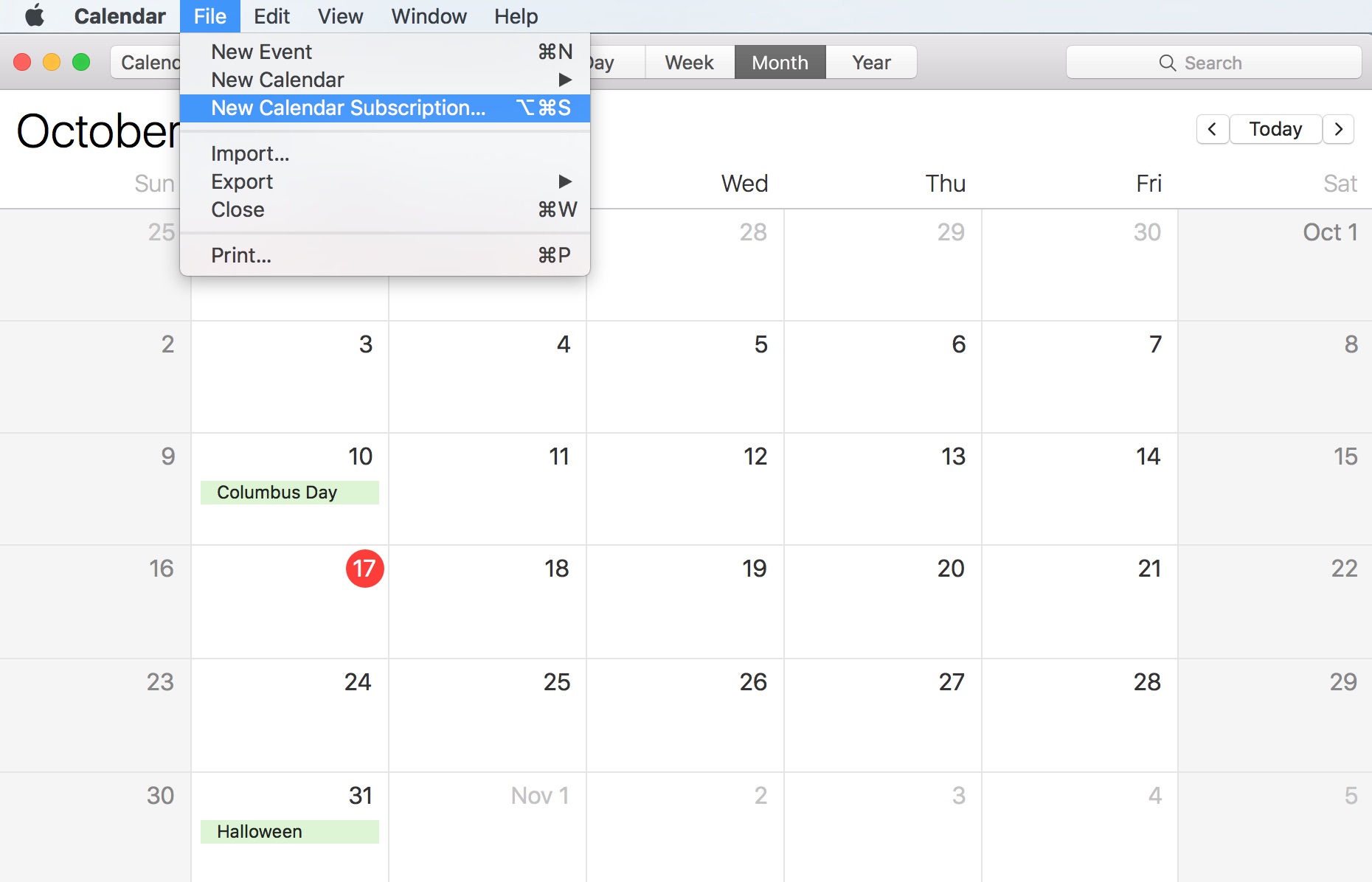Image resolution: width=1372 pixels, height=882 pixels.
Task: Go to previous month with left chevron
Action: click(x=1212, y=129)
